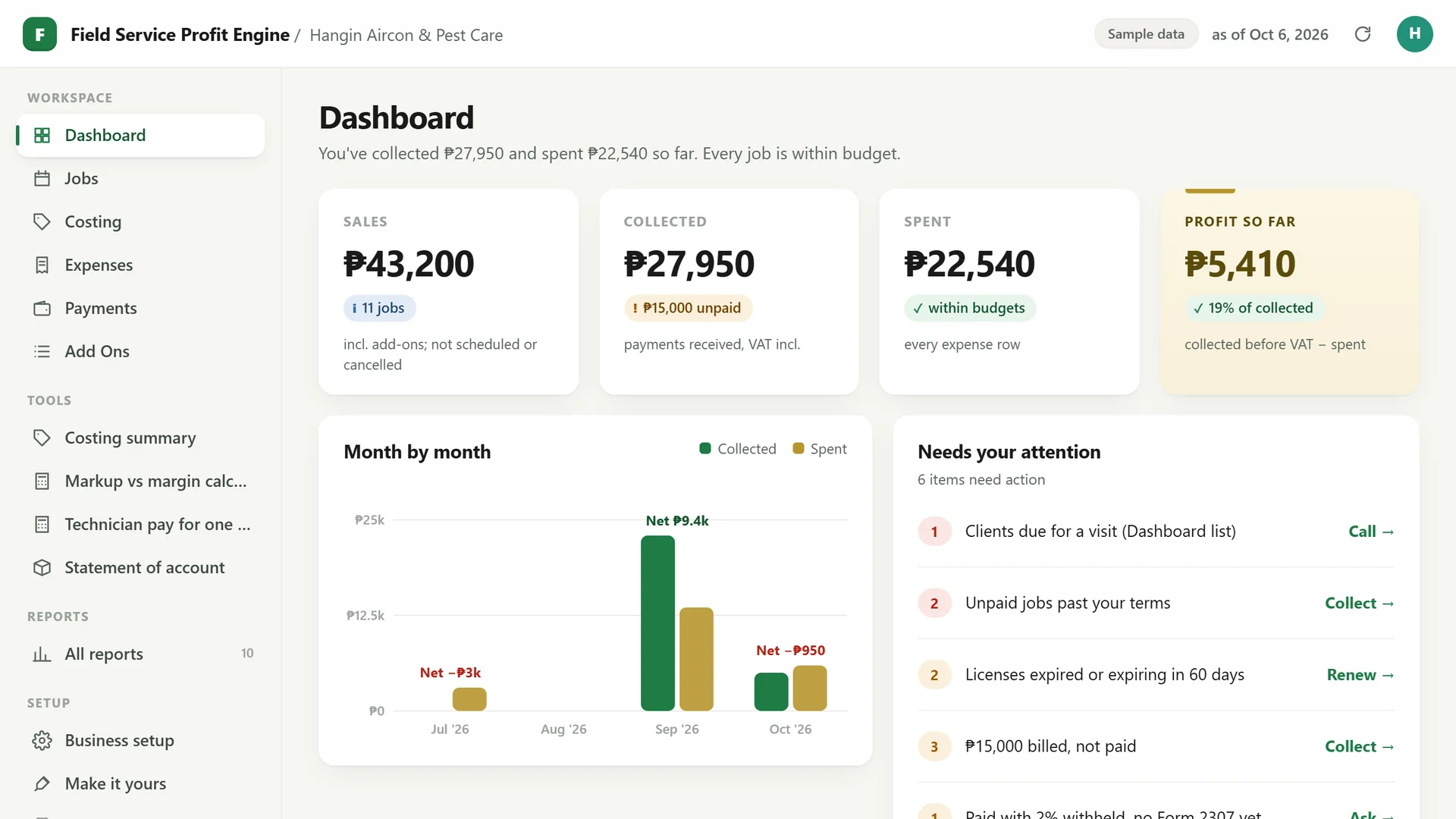1456x819 pixels.
Task: Click Call for clients due a visit
Action: (1371, 532)
